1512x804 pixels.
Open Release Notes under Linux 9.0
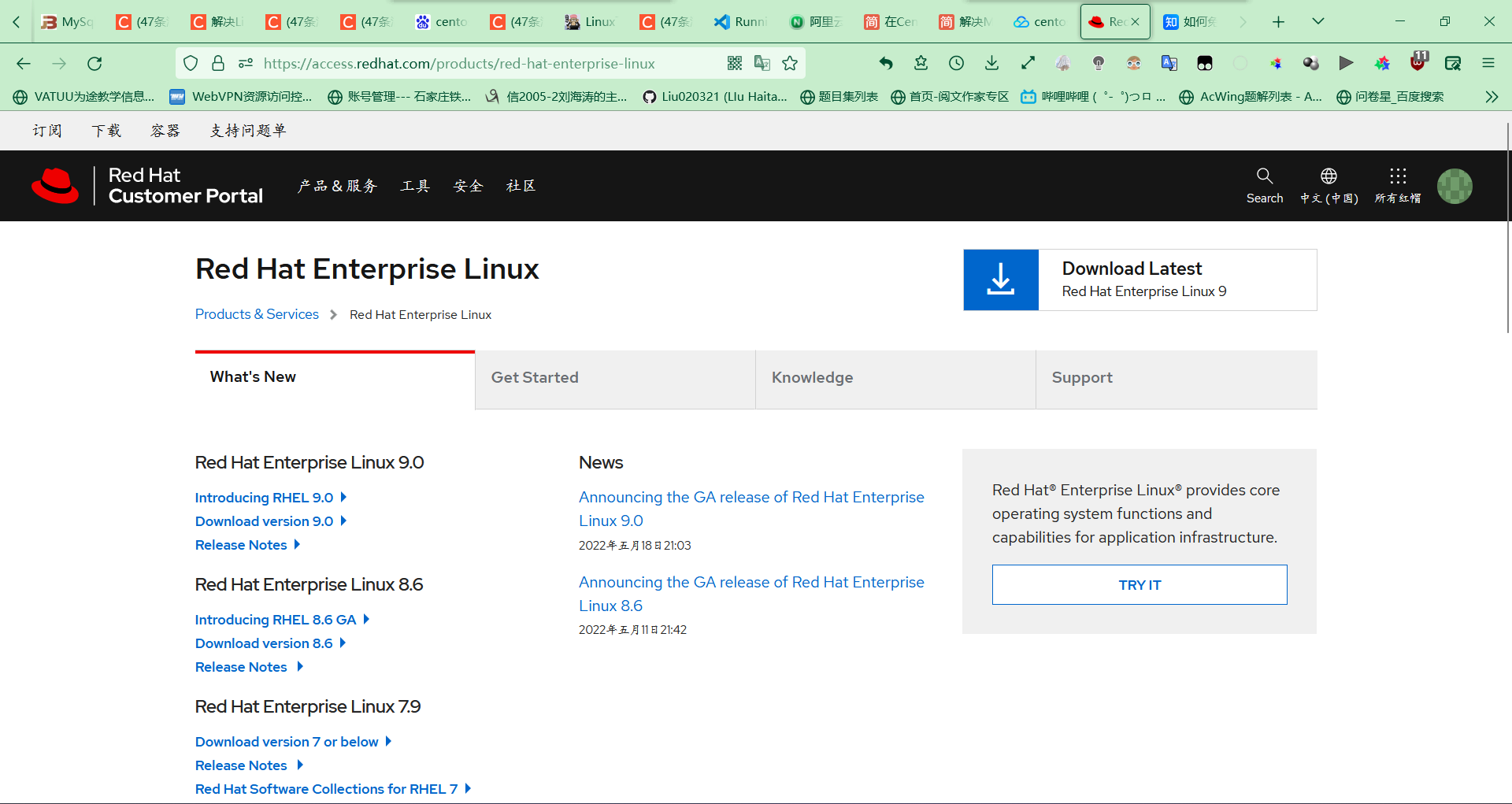[x=247, y=545]
